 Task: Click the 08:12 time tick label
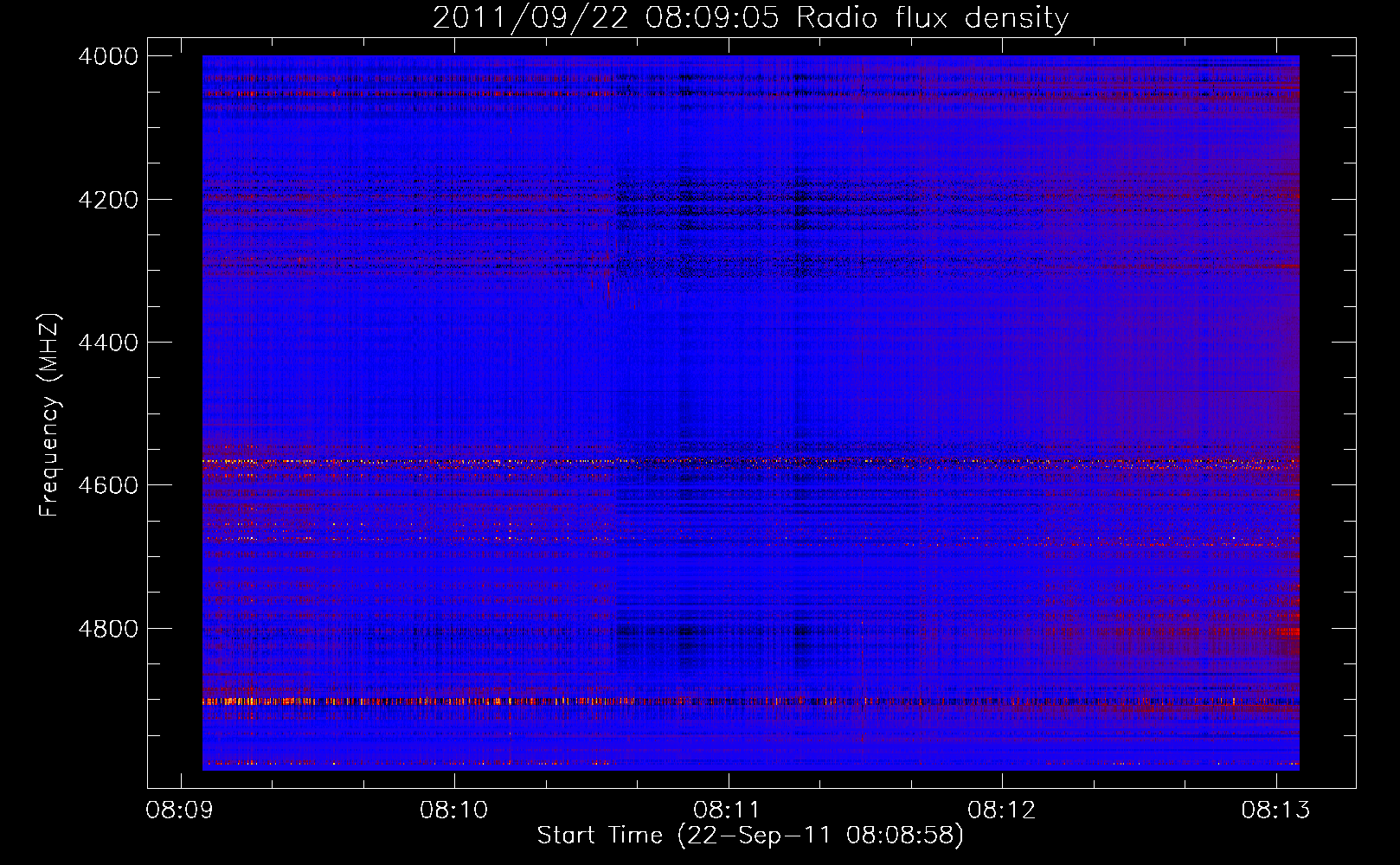click(1002, 811)
